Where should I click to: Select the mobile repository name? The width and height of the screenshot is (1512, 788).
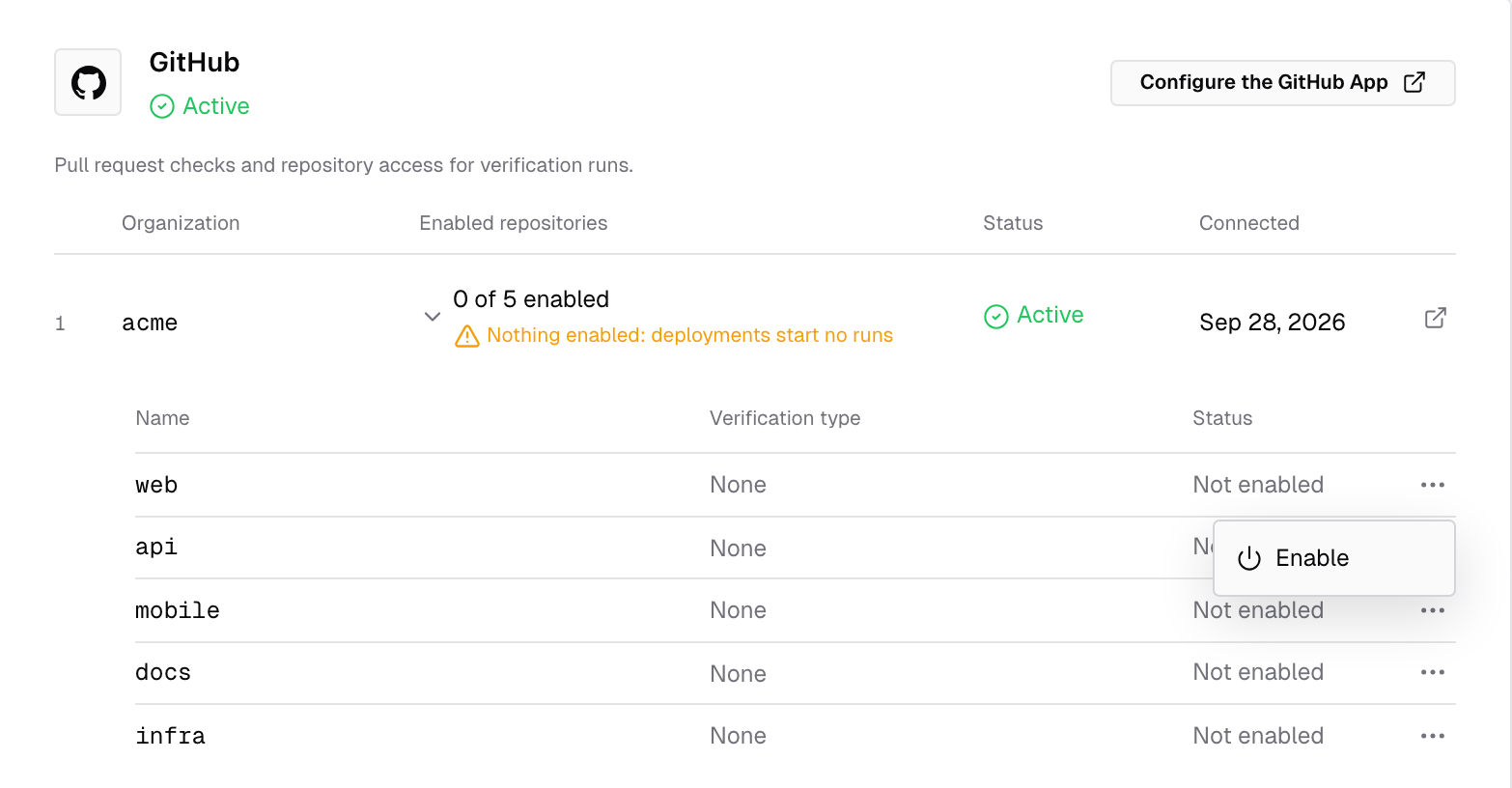(178, 610)
